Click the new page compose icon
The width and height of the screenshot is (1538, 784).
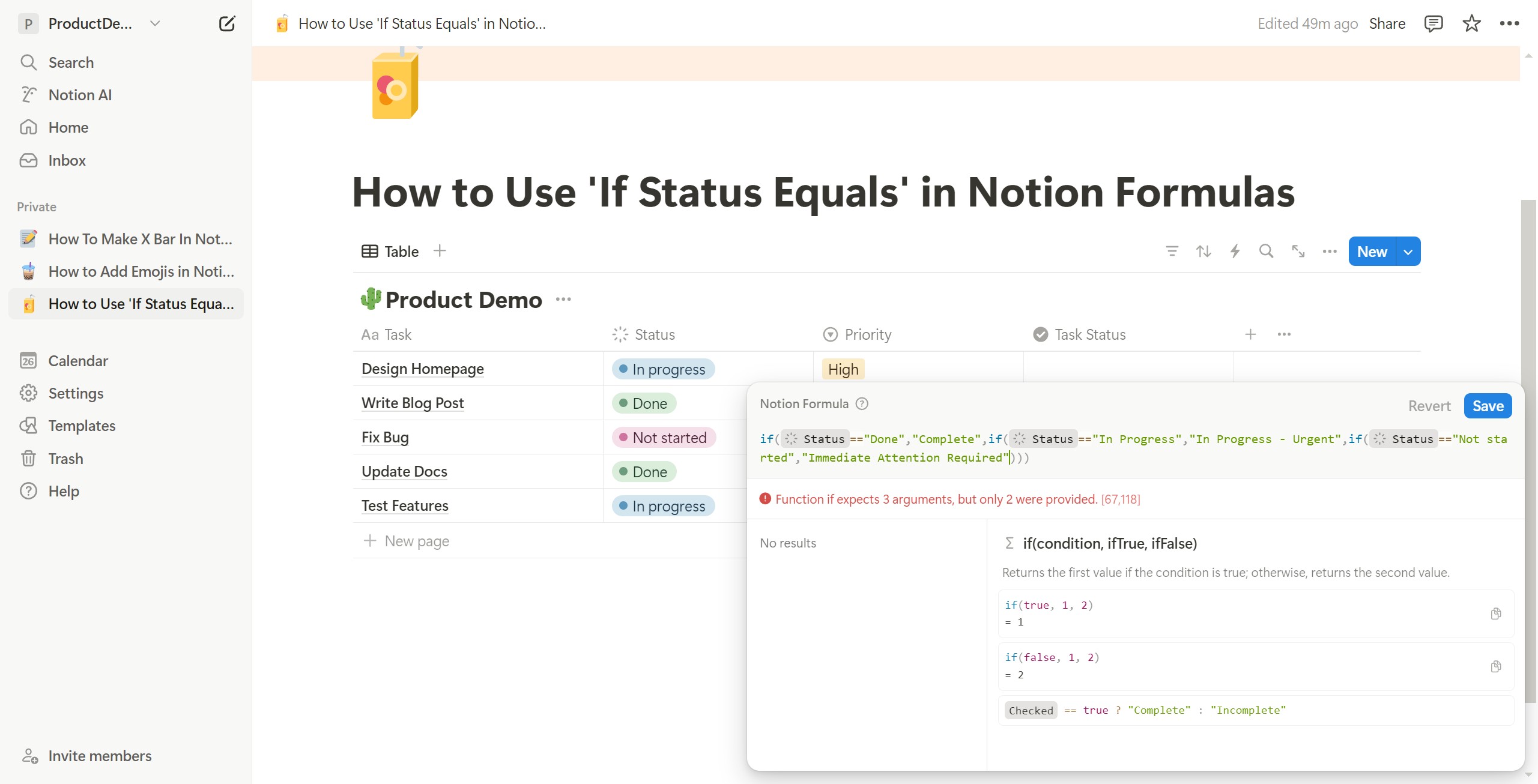point(226,24)
